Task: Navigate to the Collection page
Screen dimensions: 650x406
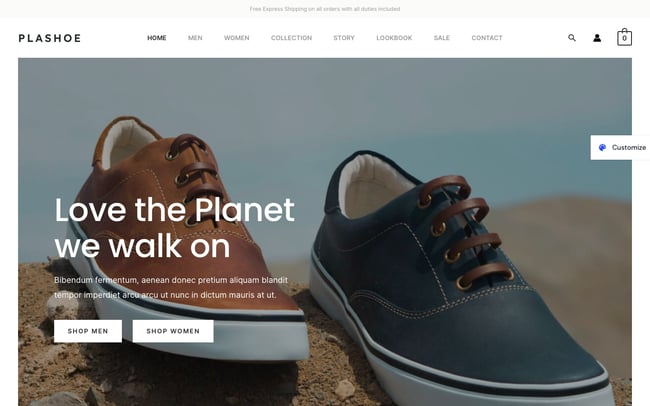Action: click(291, 38)
